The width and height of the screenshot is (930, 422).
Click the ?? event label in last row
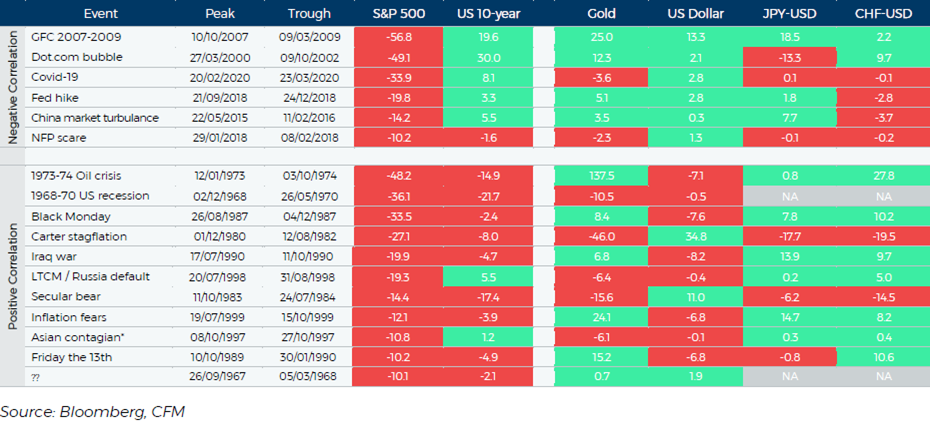click(x=38, y=377)
